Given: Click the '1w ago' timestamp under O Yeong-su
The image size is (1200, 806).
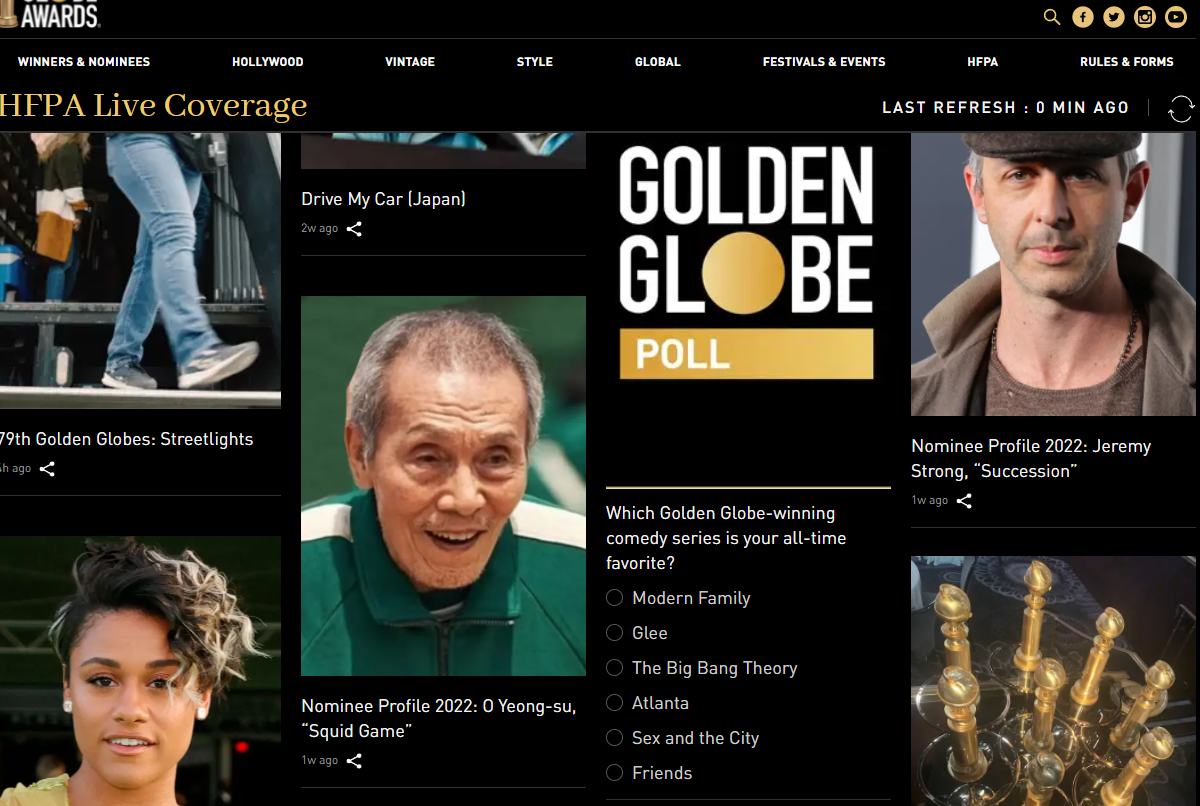Looking at the screenshot, I should pos(320,761).
